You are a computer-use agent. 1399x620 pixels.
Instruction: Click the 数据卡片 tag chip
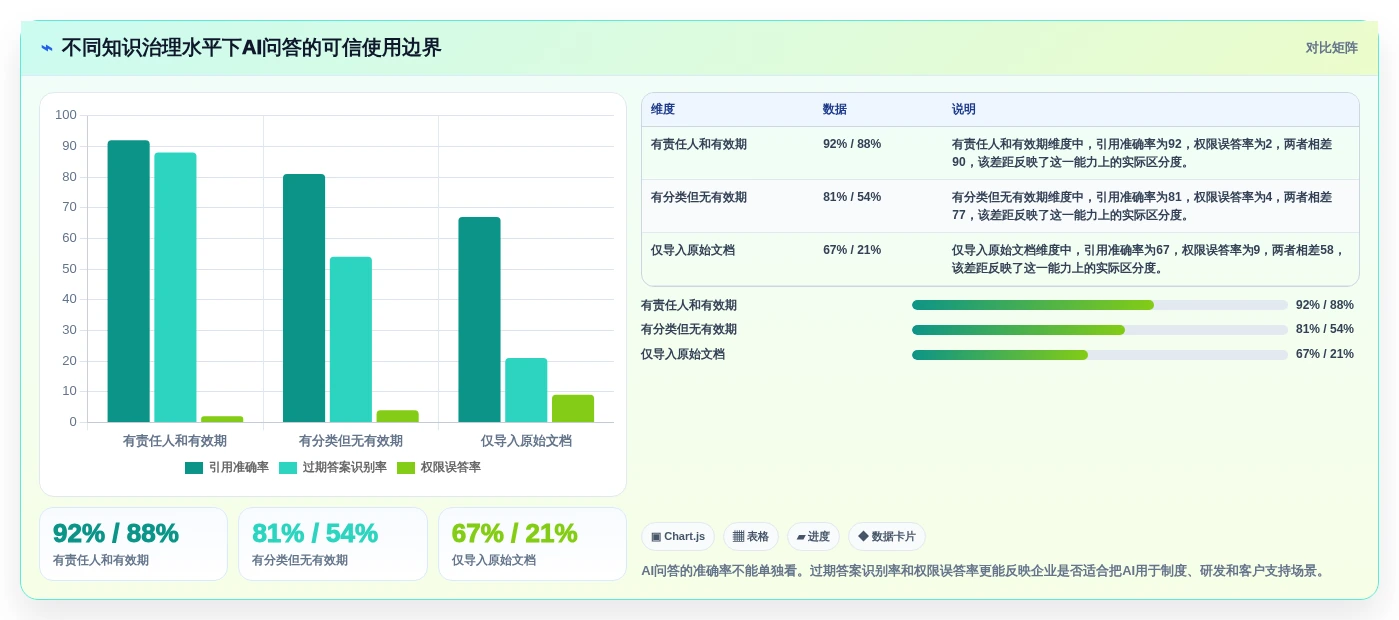887,537
